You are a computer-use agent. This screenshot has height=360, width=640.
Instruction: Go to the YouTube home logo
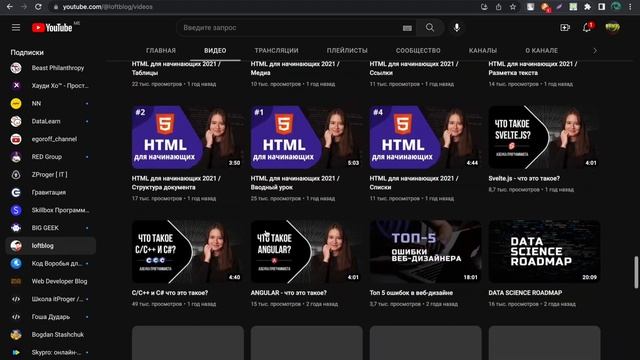click(52, 27)
